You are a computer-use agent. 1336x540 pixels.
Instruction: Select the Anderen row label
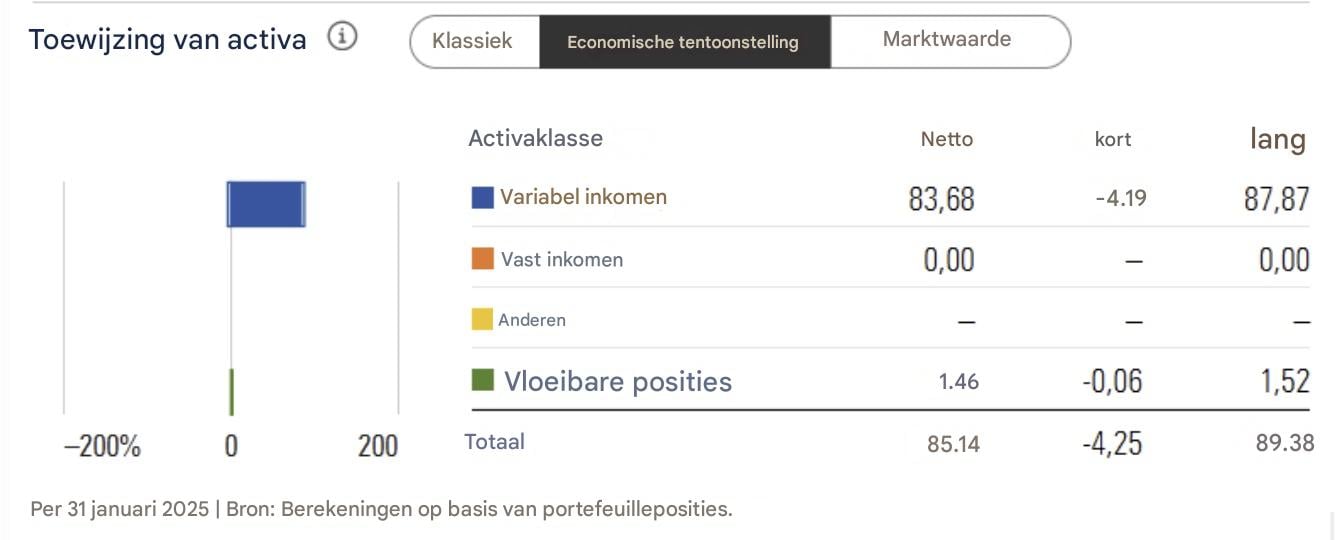click(531, 320)
